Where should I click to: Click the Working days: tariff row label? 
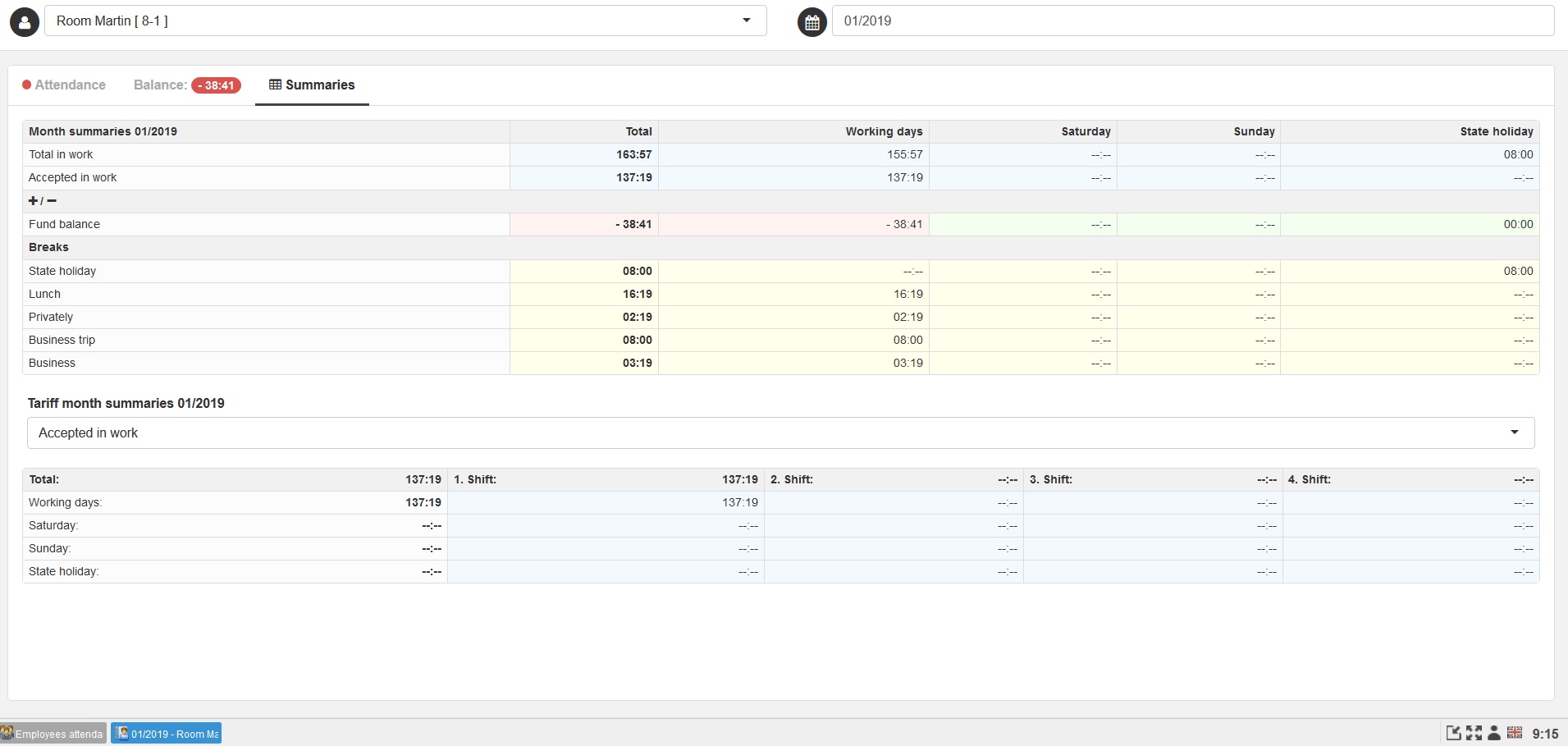click(65, 502)
